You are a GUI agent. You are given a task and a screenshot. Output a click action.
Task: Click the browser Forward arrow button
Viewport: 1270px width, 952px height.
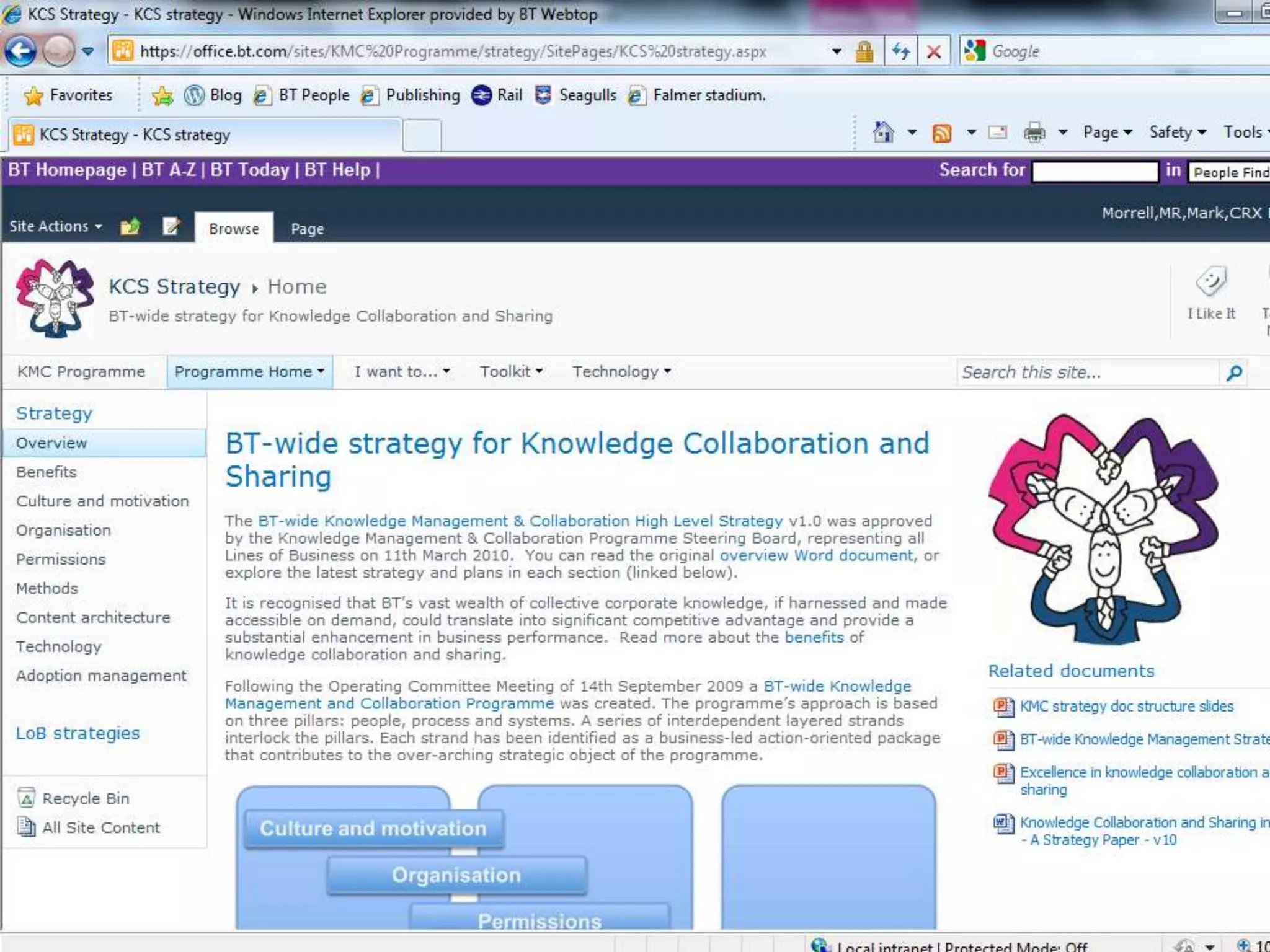(59, 51)
